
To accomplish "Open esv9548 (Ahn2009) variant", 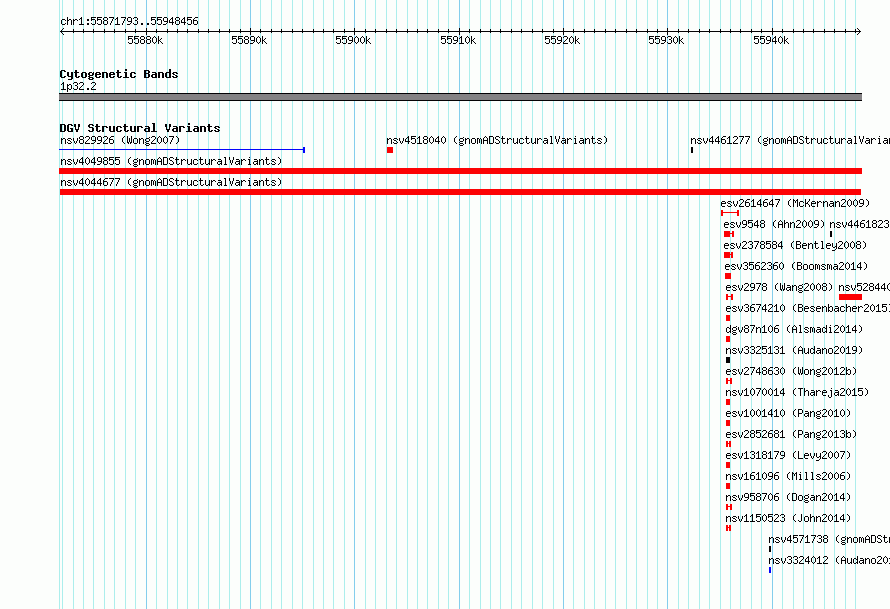I will (774, 224).
